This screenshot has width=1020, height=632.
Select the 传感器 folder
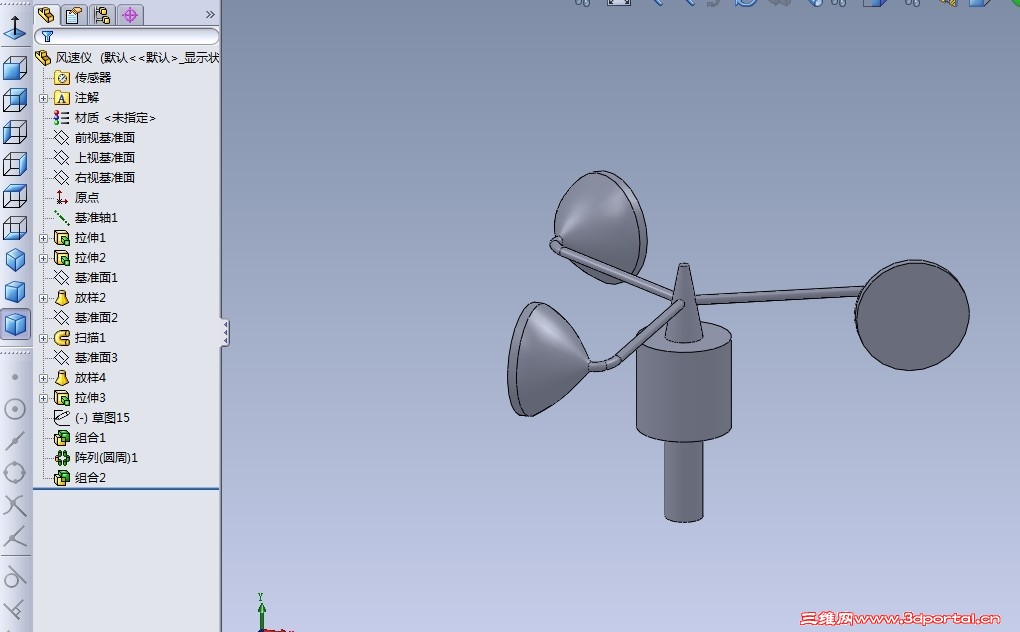click(x=83, y=78)
